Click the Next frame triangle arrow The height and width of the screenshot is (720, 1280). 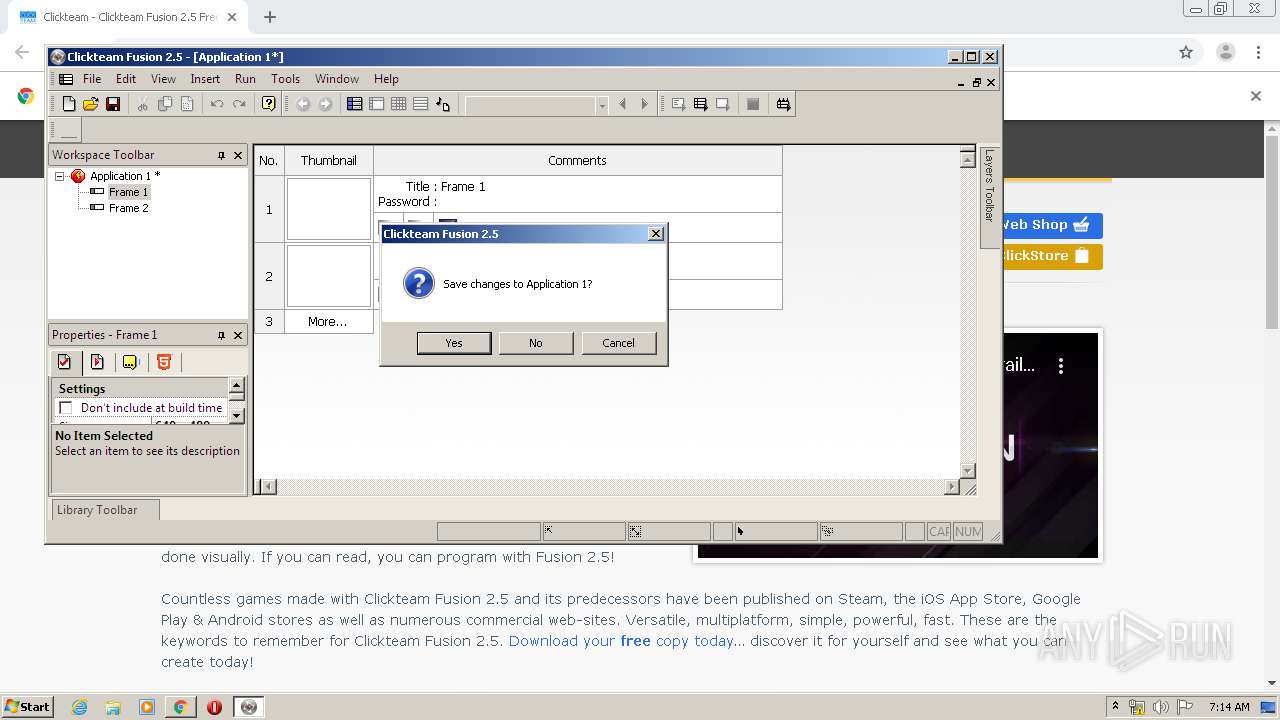pos(645,104)
